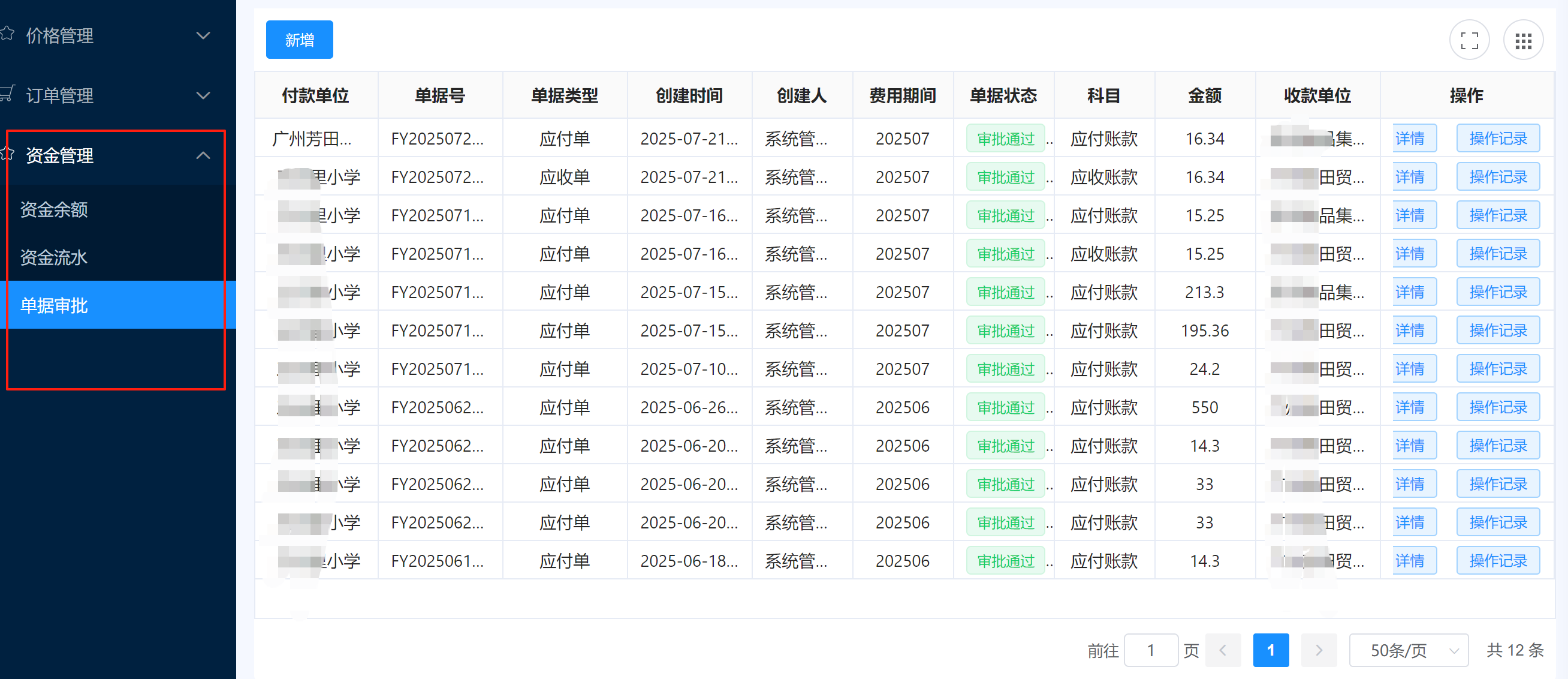This screenshot has width=1568, height=679.
Task: Collapse the 资金管理 section chevron
Action: (x=203, y=155)
